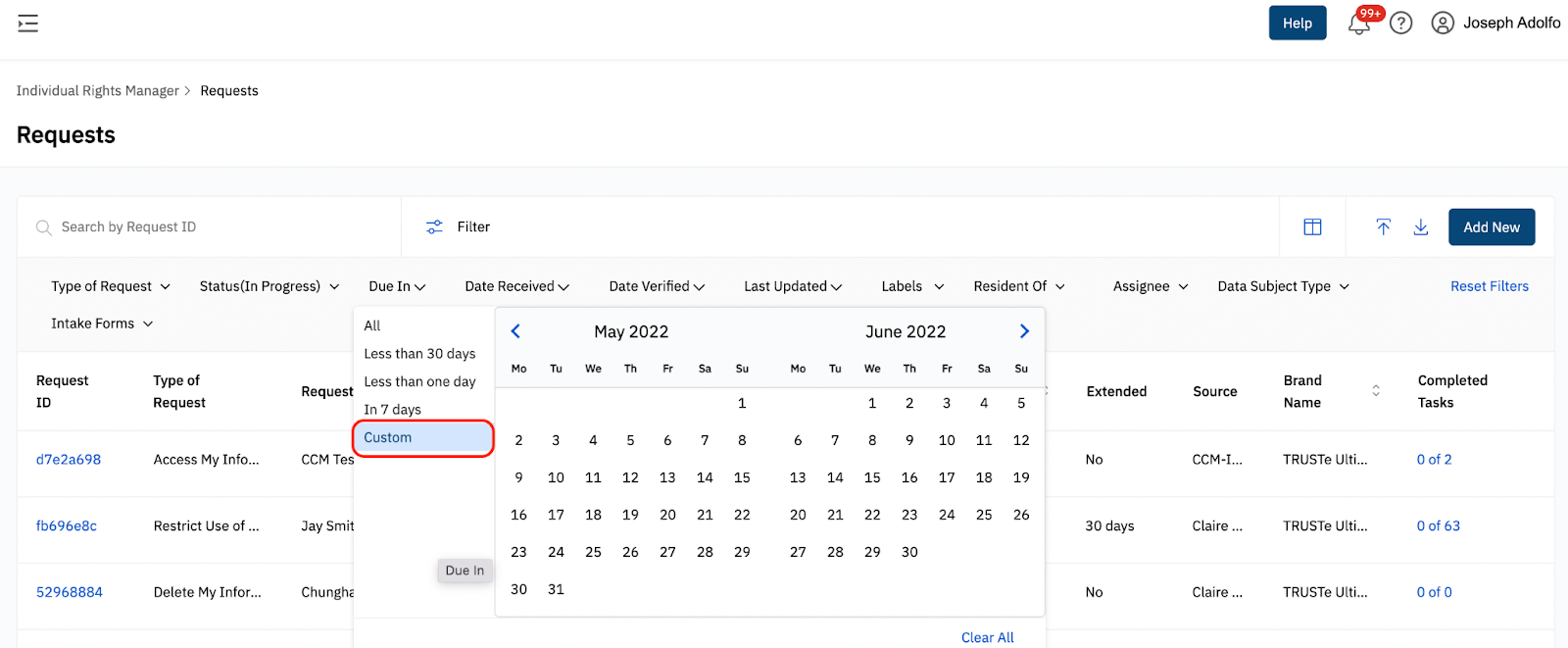Click June 2022 month title
Image resolution: width=1568 pixels, height=648 pixels.
(x=906, y=332)
